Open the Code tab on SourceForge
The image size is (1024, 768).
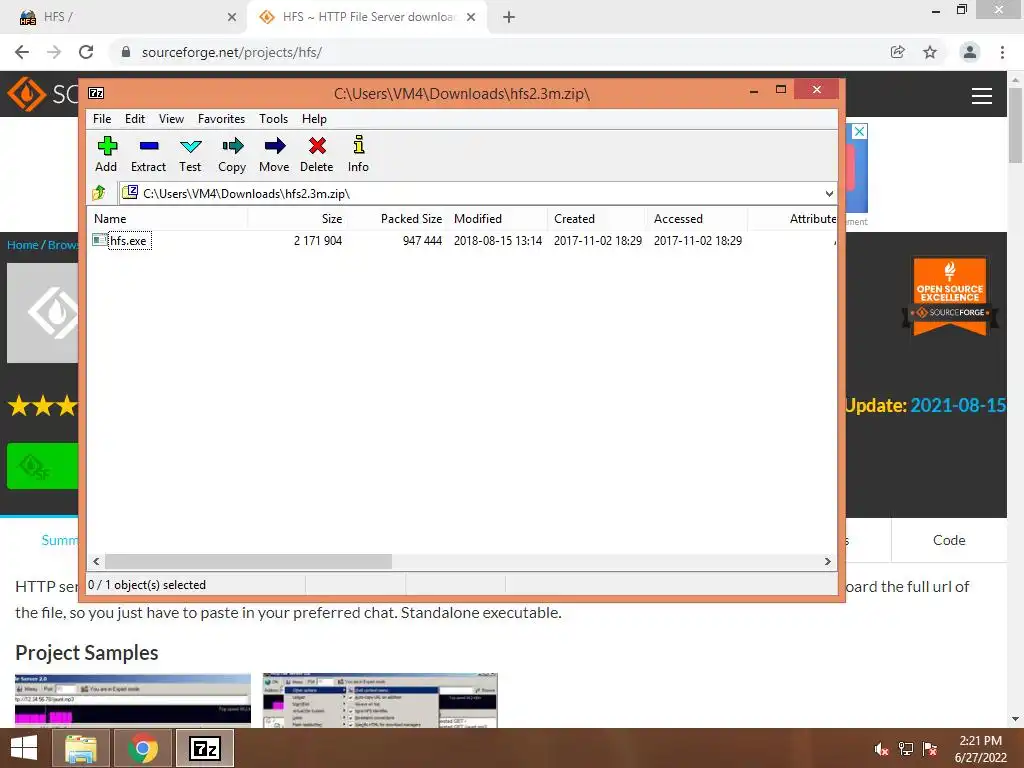click(949, 540)
